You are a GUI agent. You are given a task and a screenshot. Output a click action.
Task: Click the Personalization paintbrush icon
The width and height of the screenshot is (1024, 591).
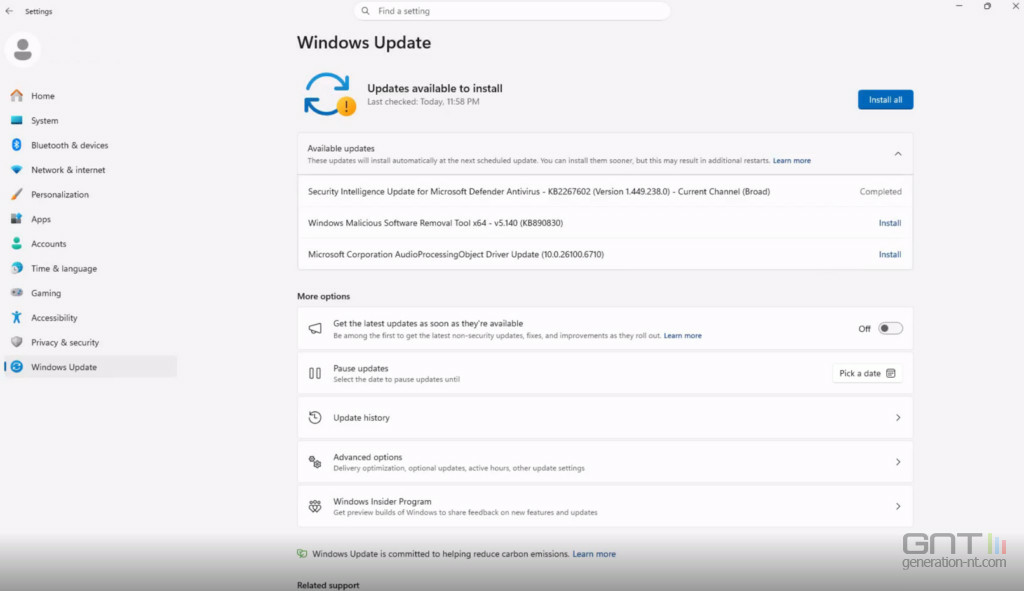click(x=16, y=195)
